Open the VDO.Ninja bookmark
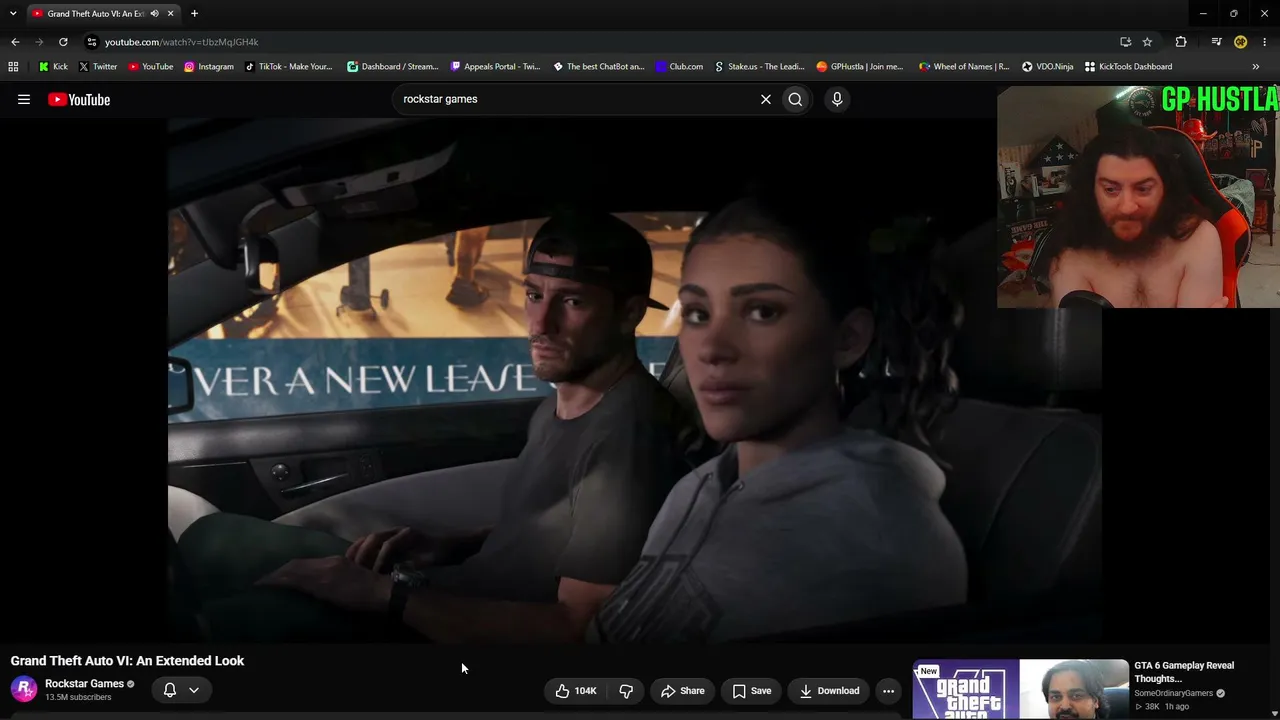The width and height of the screenshot is (1280, 720). click(x=1047, y=67)
